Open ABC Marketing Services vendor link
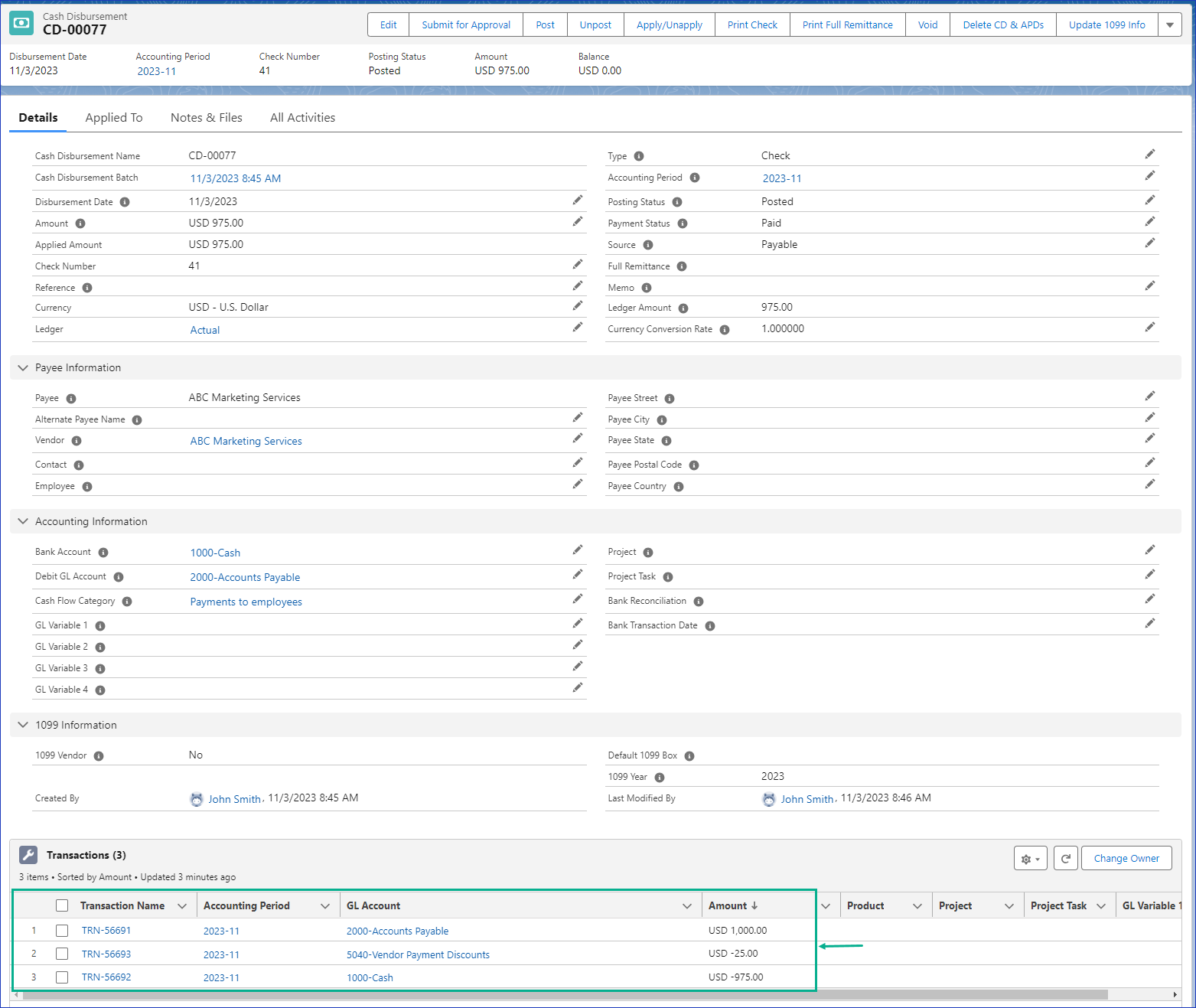 click(x=246, y=441)
